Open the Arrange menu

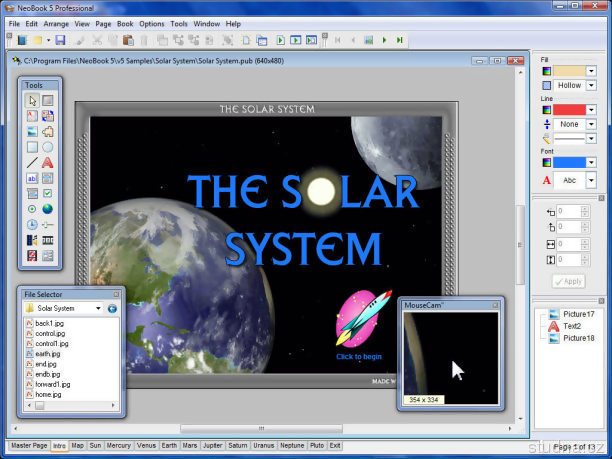click(56, 23)
